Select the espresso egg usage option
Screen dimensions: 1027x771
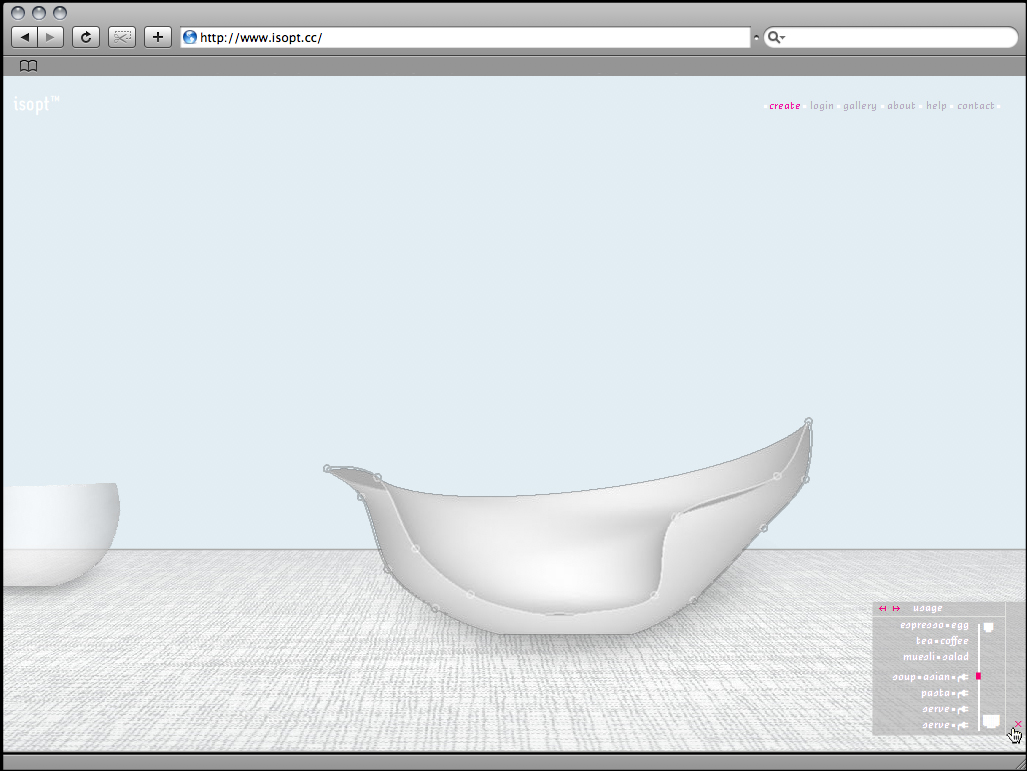pyautogui.click(x=934, y=626)
